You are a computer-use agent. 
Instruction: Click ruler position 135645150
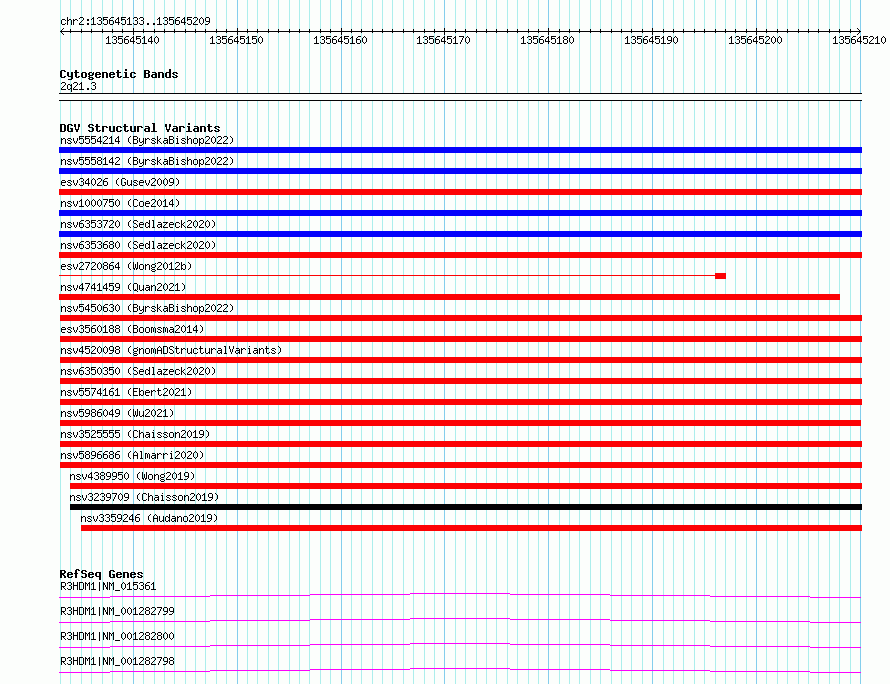pyautogui.click(x=236, y=40)
